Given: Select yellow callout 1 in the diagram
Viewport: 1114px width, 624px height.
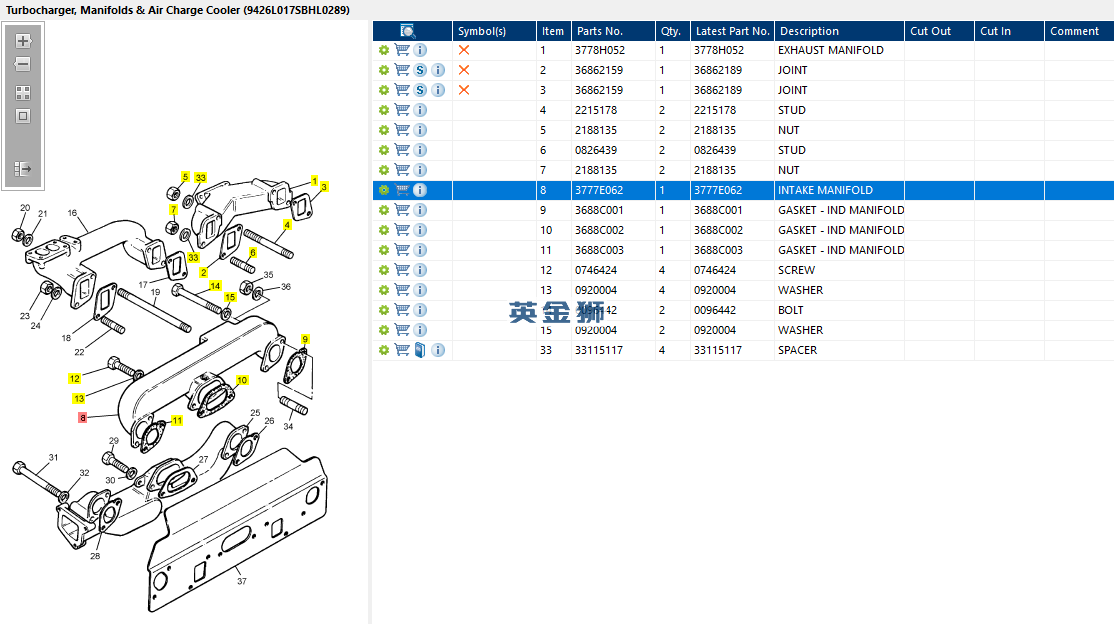Looking at the screenshot, I should 314,181.
